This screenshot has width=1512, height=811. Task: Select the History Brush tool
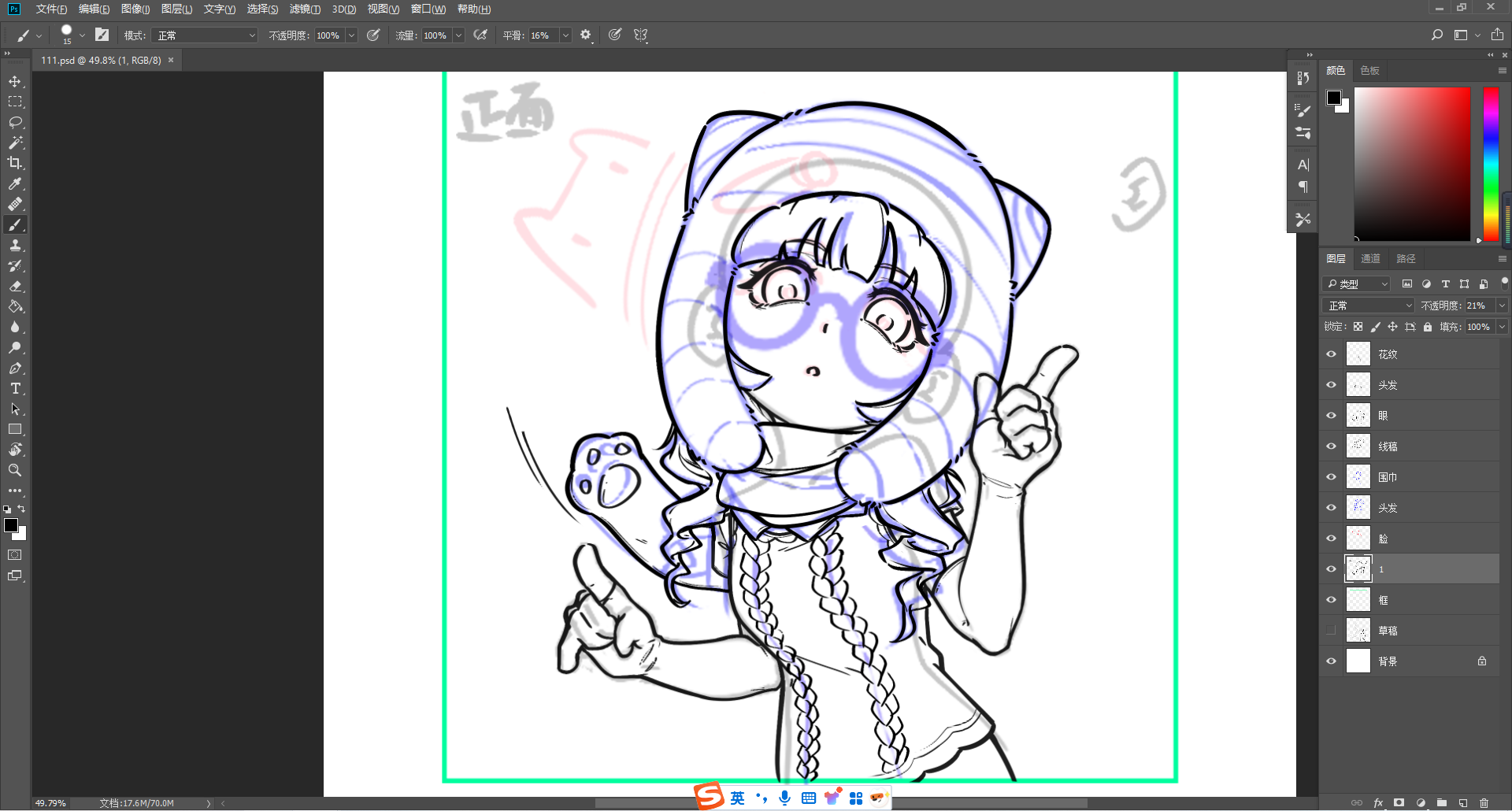tap(15, 265)
